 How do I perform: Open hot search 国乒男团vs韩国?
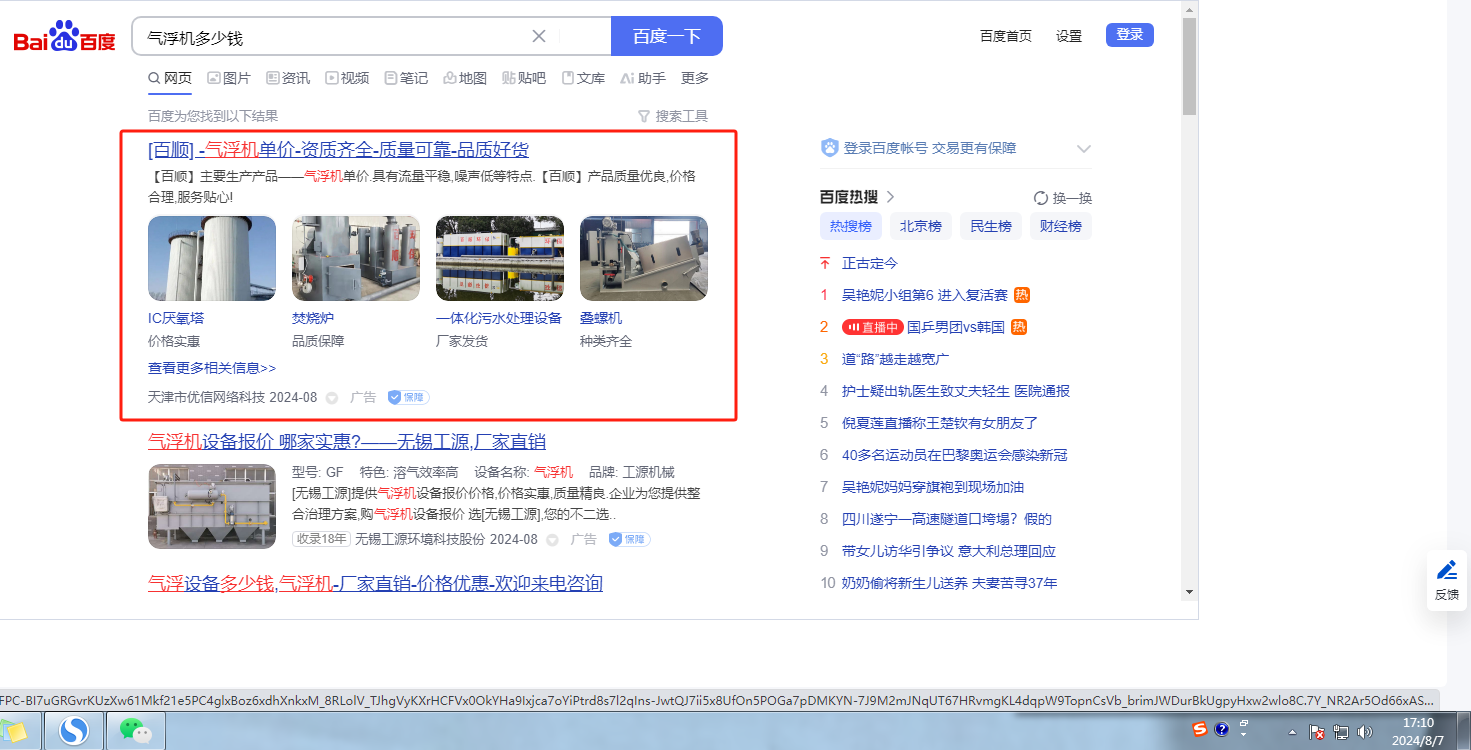[956, 327]
